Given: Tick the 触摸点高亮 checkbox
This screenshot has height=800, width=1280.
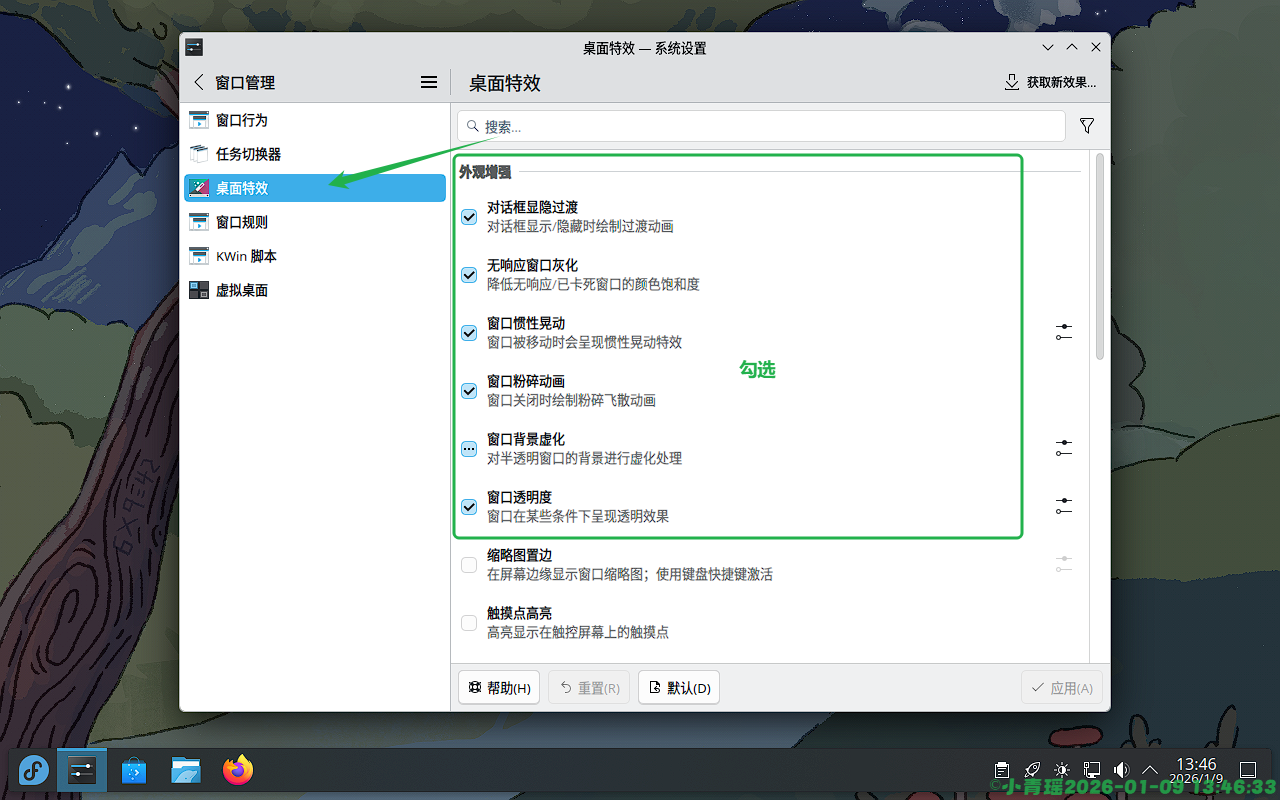Looking at the screenshot, I should pos(469,623).
